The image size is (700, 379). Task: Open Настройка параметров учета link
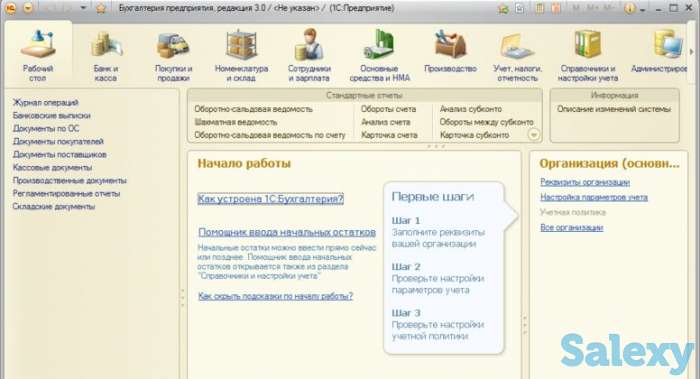(594, 197)
